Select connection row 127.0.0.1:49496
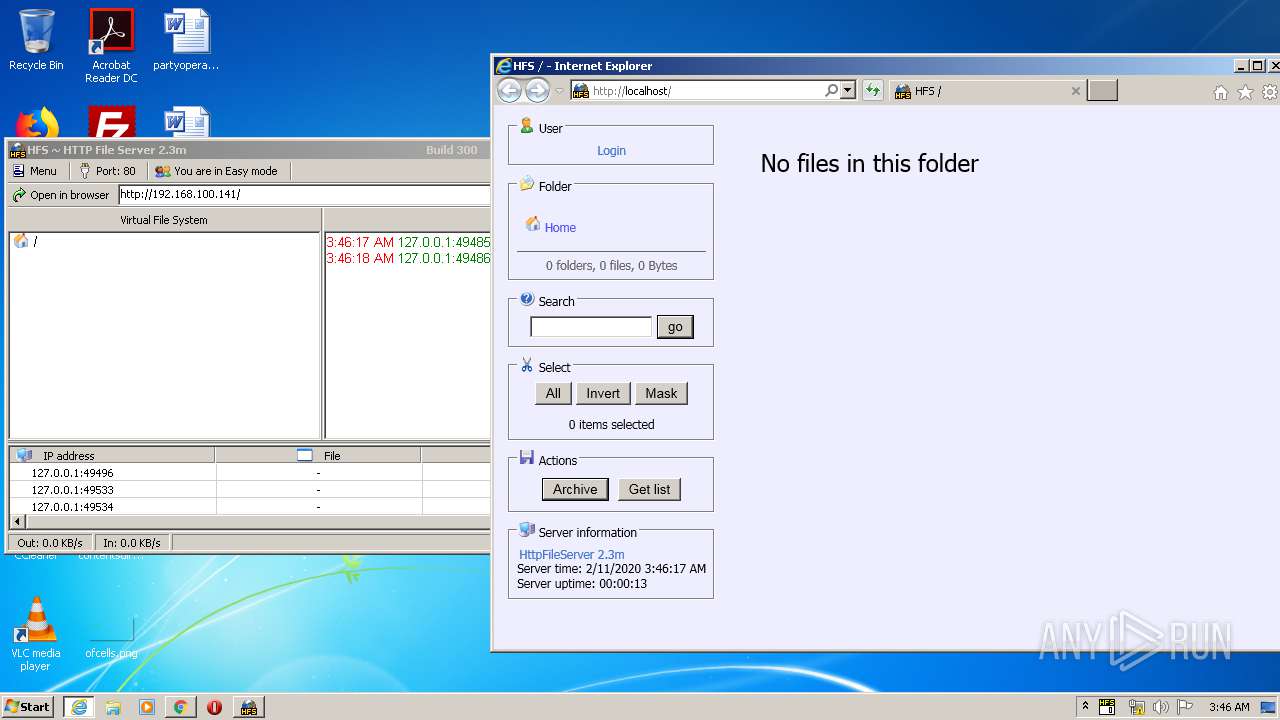 click(x=72, y=473)
